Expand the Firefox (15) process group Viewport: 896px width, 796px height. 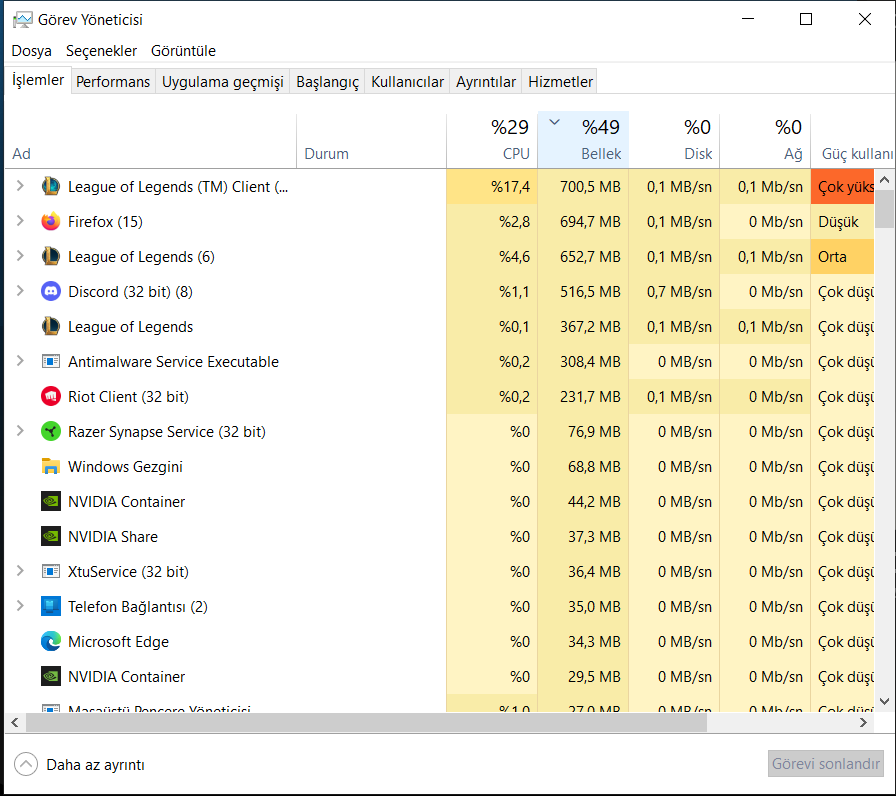pyautogui.click(x=20, y=221)
